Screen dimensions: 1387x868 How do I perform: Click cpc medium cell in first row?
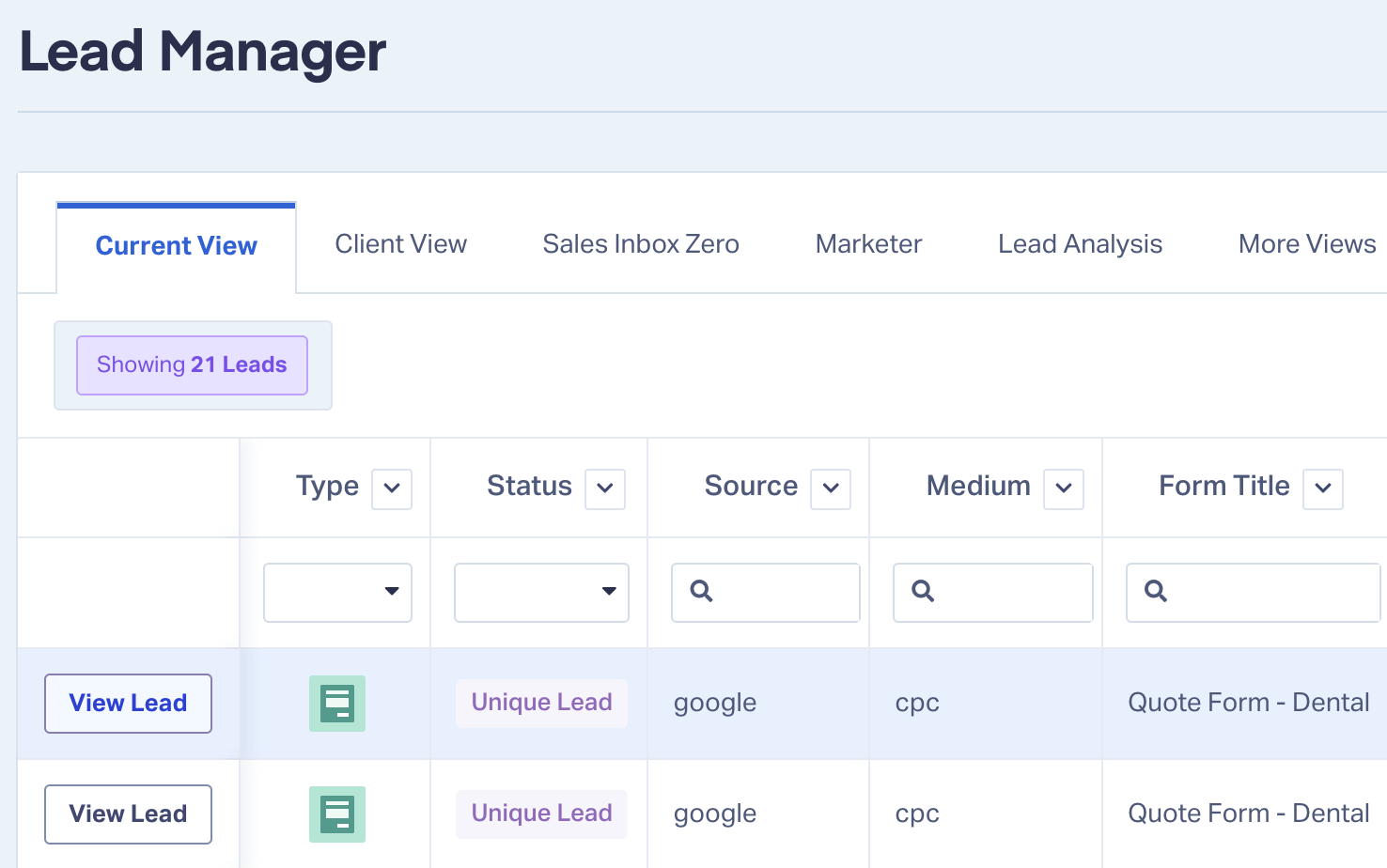[x=917, y=705]
